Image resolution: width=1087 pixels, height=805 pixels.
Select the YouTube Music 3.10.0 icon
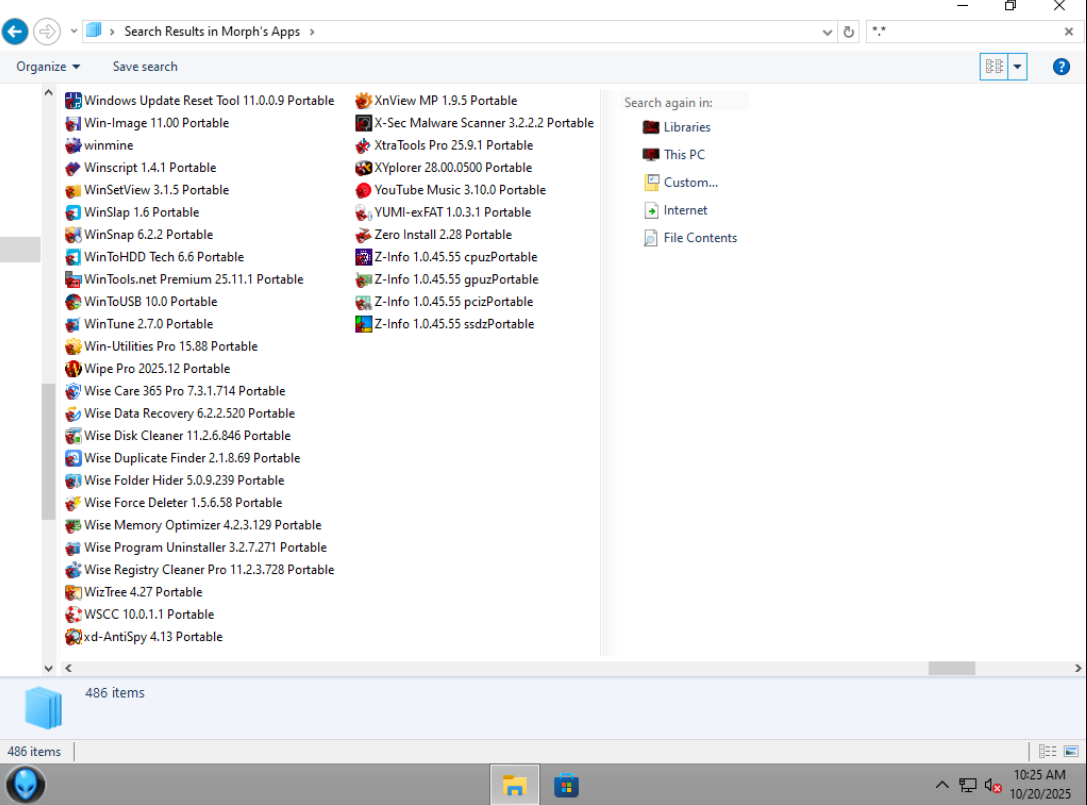click(x=363, y=190)
